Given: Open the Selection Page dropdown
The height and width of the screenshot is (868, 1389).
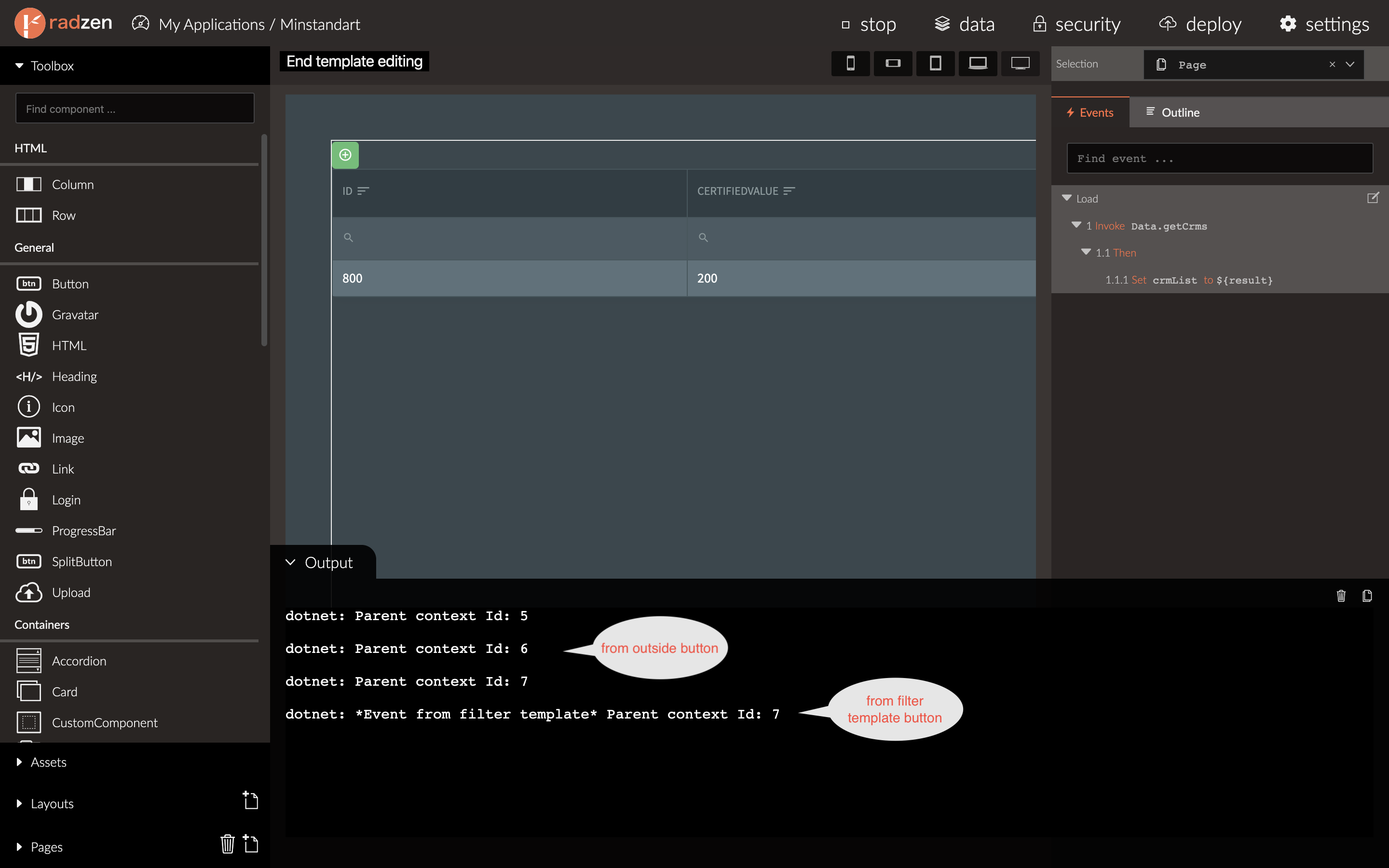Looking at the screenshot, I should (x=1350, y=64).
